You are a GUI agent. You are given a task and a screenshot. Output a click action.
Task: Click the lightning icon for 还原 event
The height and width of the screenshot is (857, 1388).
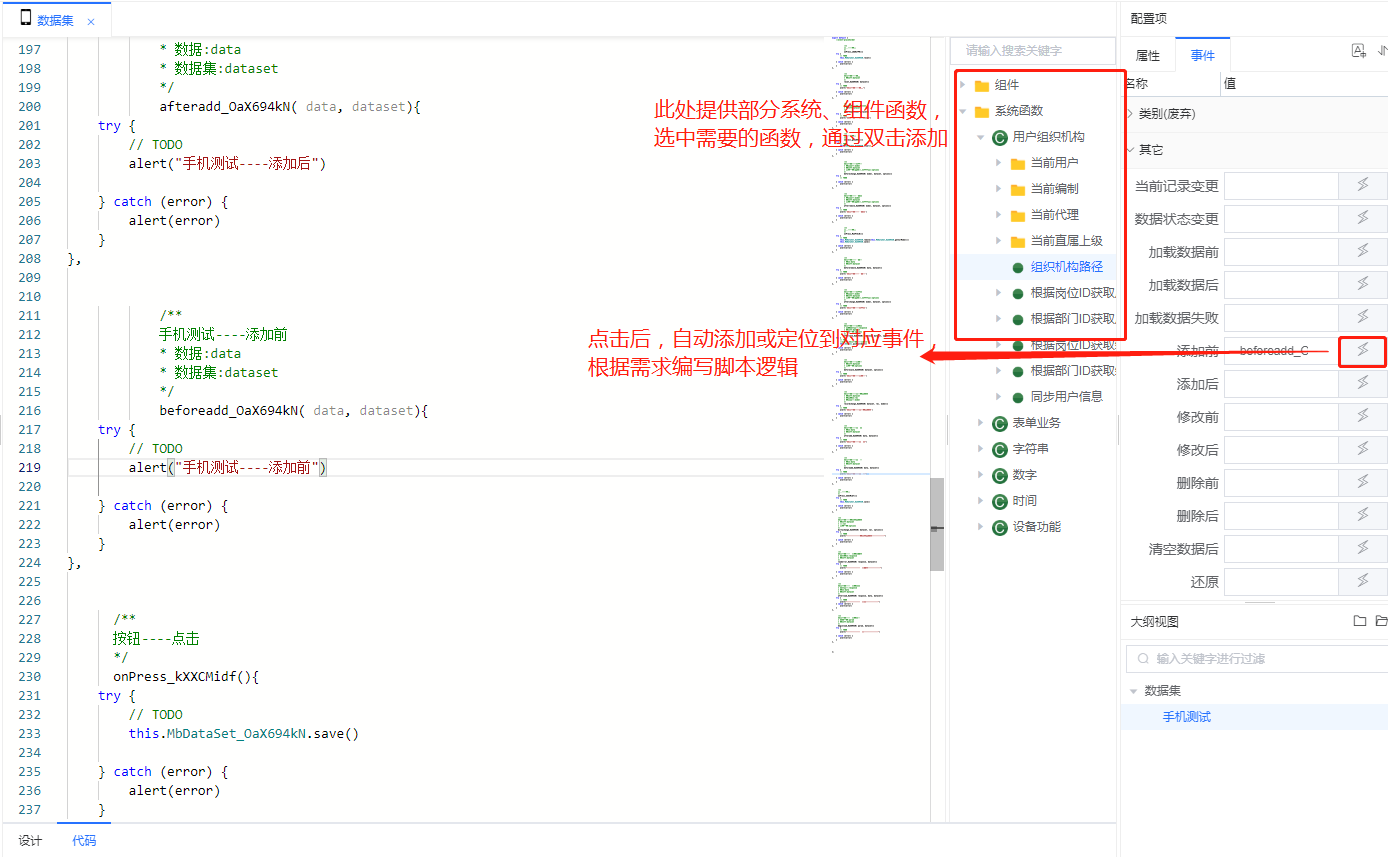coord(1362,581)
